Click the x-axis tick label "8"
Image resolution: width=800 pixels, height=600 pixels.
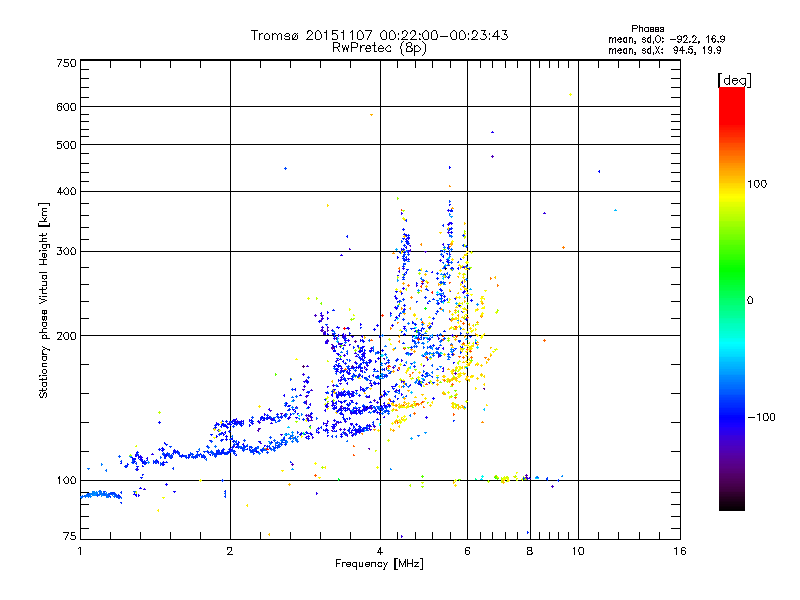pyautogui.click(x=530, y=551)
